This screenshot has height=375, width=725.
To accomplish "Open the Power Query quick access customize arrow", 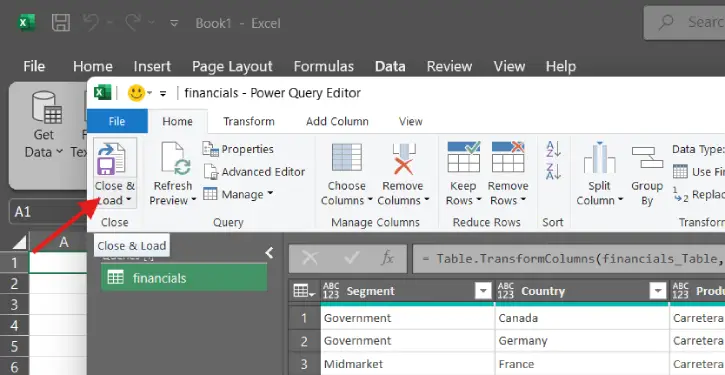I will [163, 93].
